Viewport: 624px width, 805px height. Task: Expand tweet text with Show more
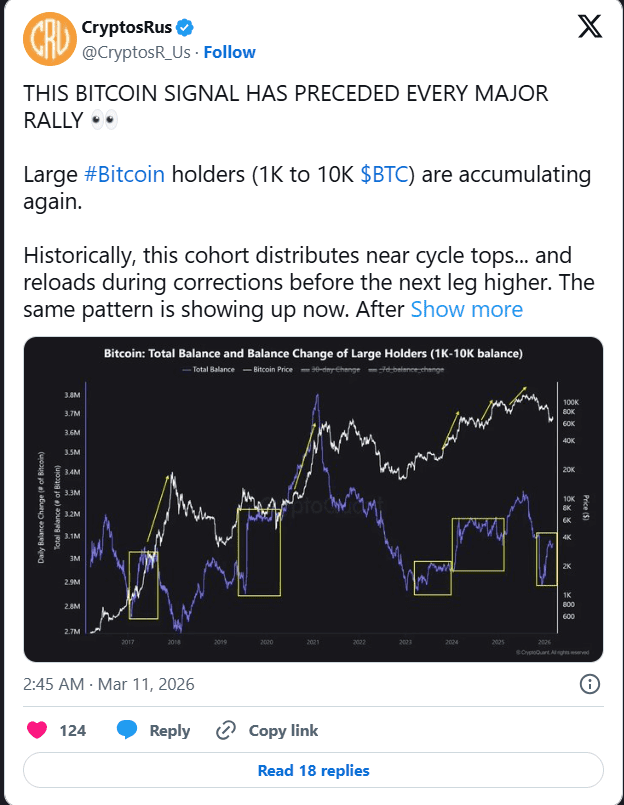click(x=466, y=309)
